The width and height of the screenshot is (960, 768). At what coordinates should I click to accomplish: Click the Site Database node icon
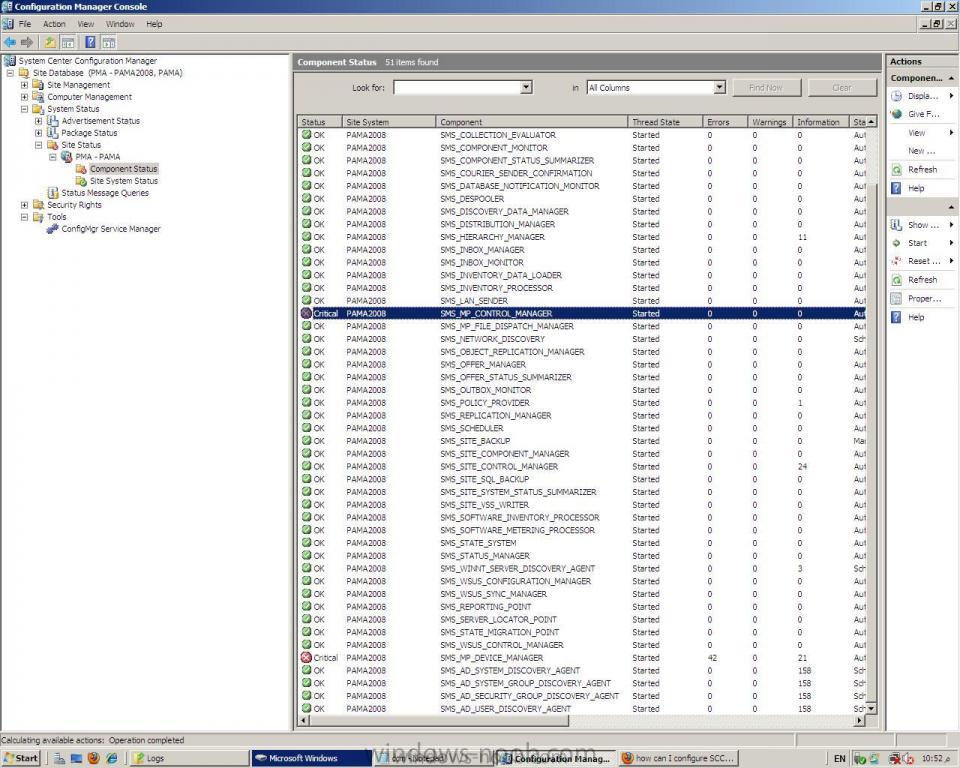coord(24,73)
